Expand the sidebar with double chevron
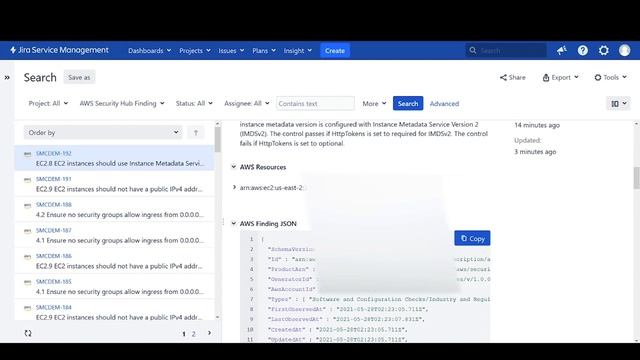Image resolution: width=640 pixels, height=360 pixels. pos(7,77)
